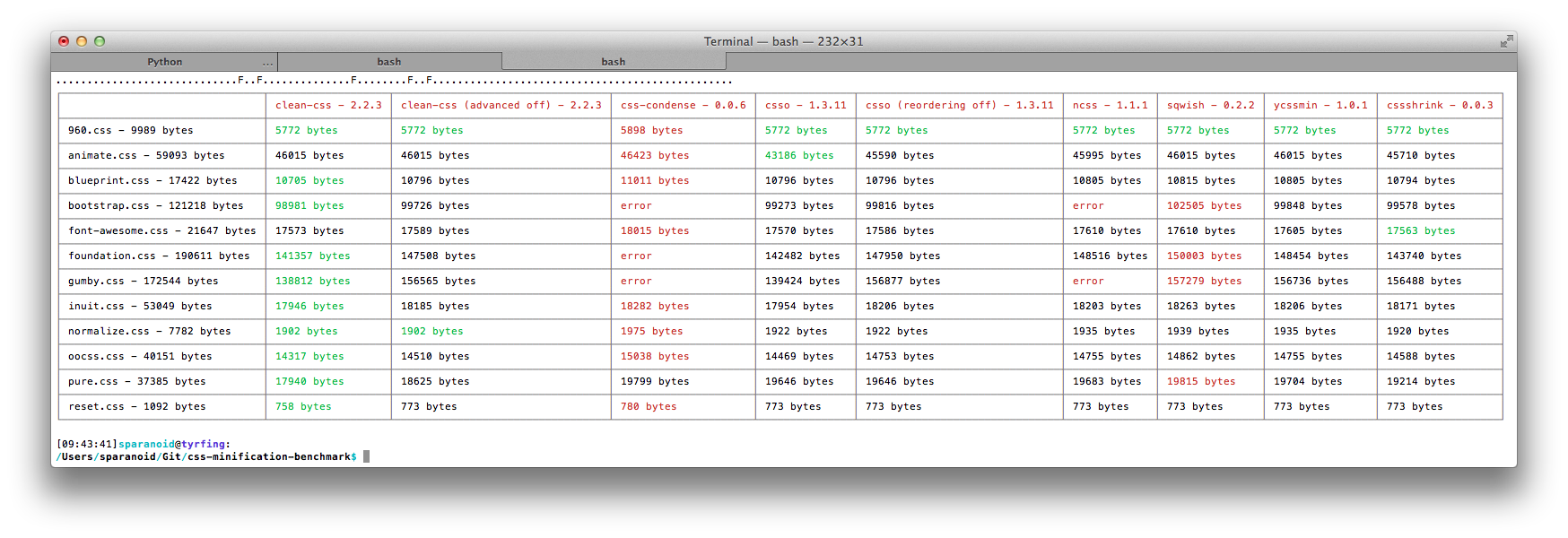Image resolution: width=1568 pixels, height=538 pixels.
Task: Close the Terminal window with red button
Action: coord(64,41)
